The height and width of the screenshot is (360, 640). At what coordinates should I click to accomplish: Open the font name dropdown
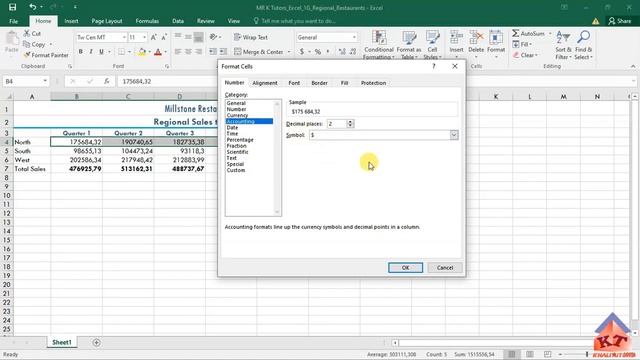tap(124, 37)
